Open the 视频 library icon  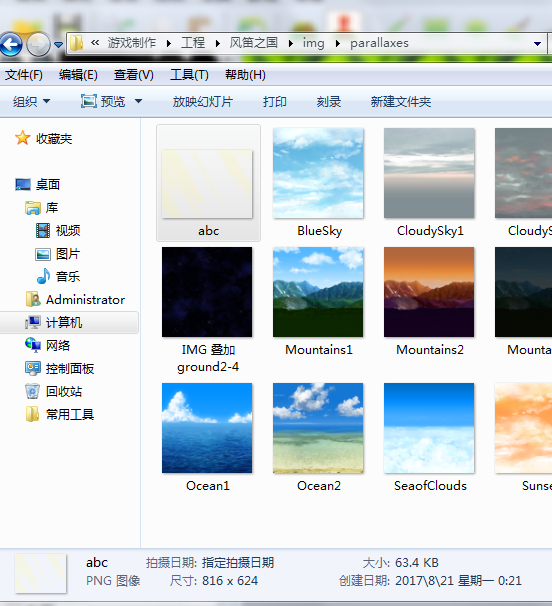click(x=43, y=231)
